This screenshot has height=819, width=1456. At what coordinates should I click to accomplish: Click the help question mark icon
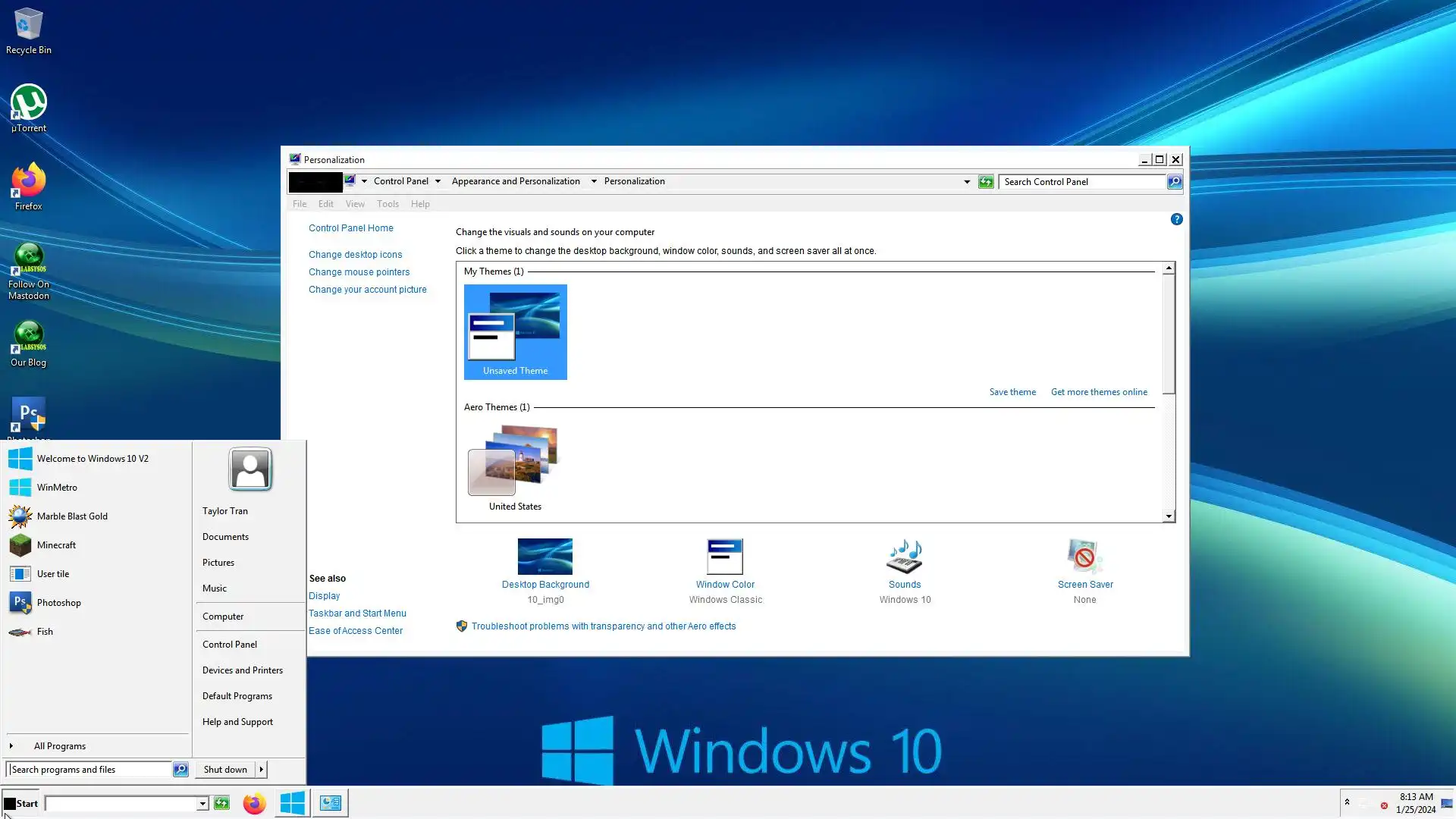point(1176,219)
